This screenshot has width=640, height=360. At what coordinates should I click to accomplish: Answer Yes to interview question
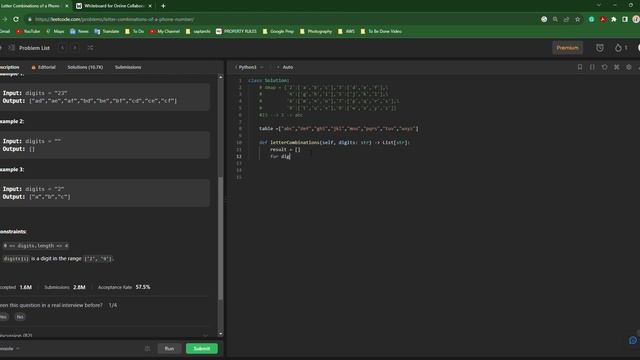pos(4,317)
